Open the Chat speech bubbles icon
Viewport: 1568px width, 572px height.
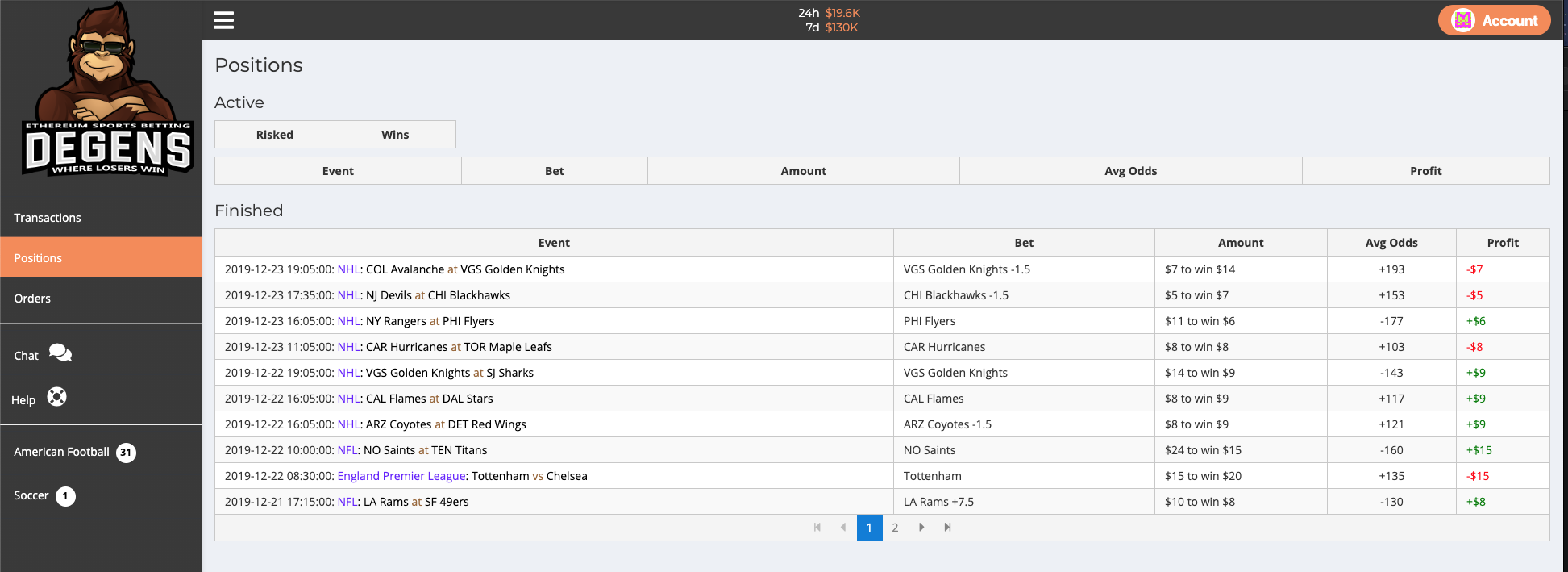click(60, 353)
